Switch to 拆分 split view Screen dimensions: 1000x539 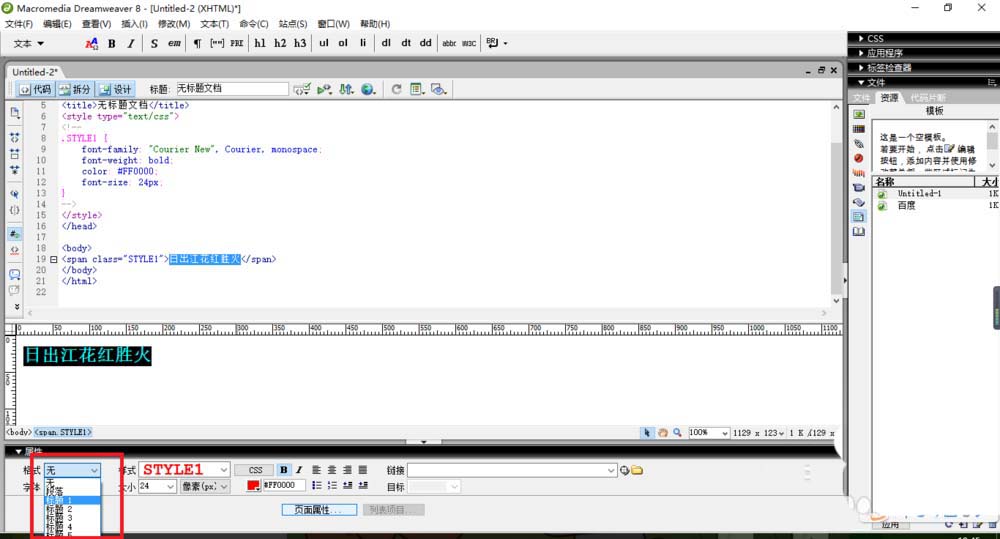tap(75, 89)
